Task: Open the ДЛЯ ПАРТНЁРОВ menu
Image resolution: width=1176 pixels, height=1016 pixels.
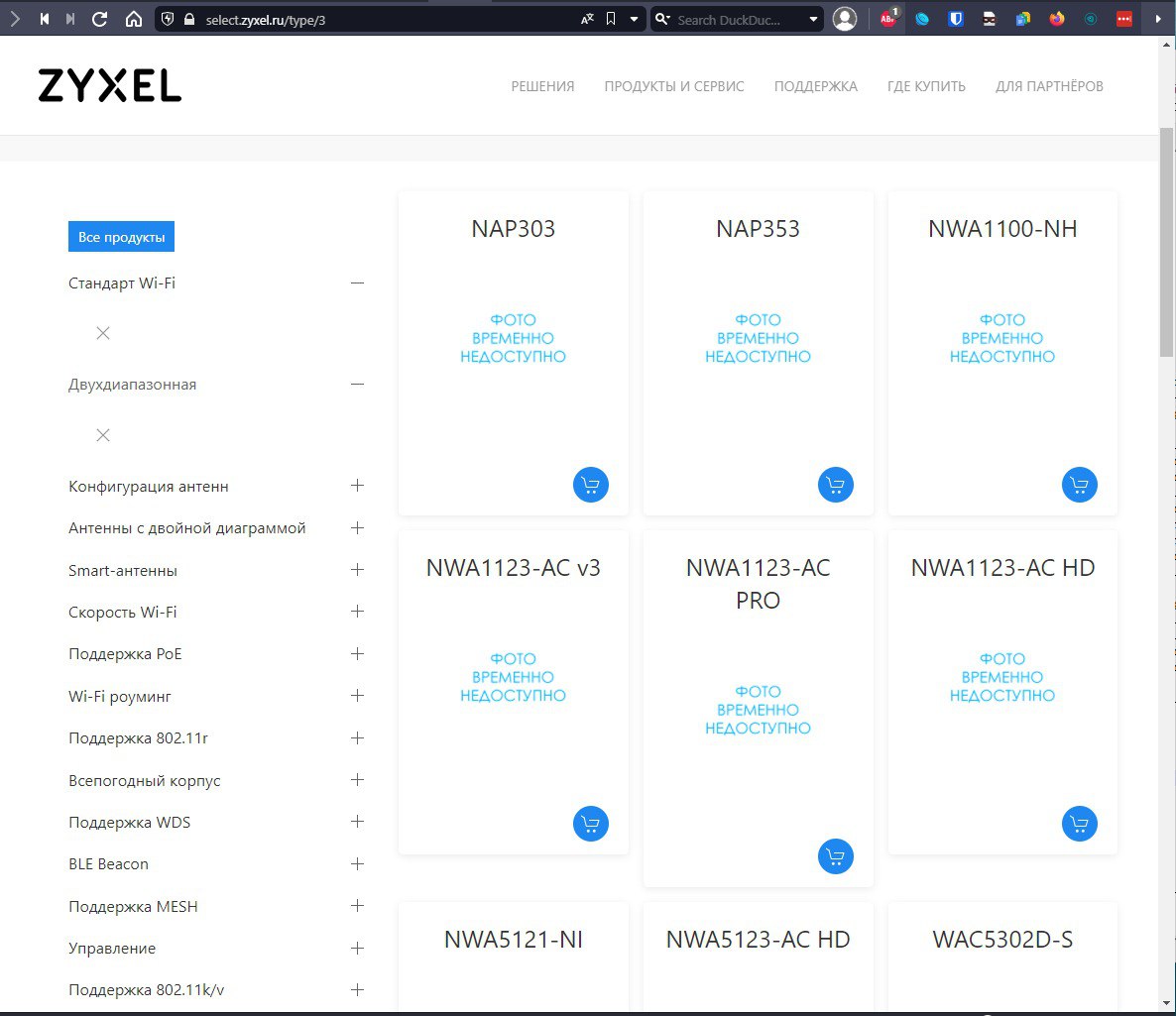Action: (1049, 86)
